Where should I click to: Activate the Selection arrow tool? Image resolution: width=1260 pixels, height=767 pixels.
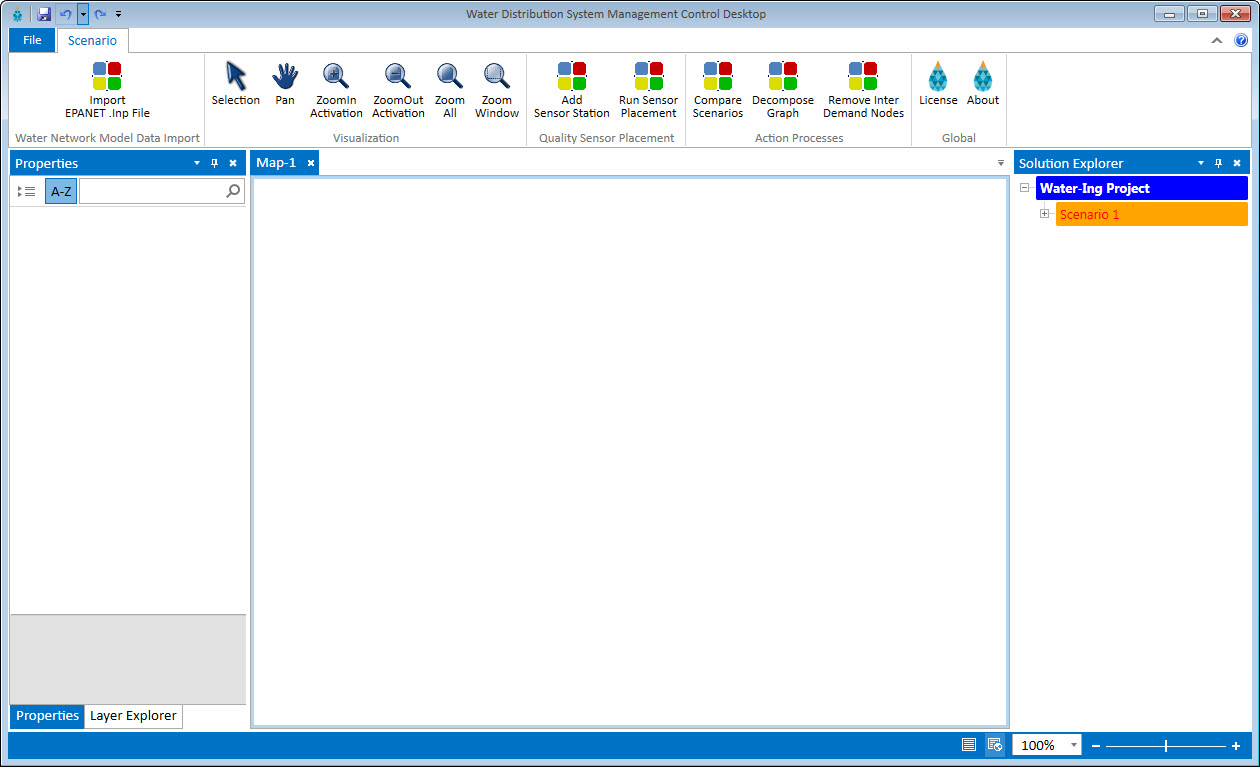click(x=236, y=77)
